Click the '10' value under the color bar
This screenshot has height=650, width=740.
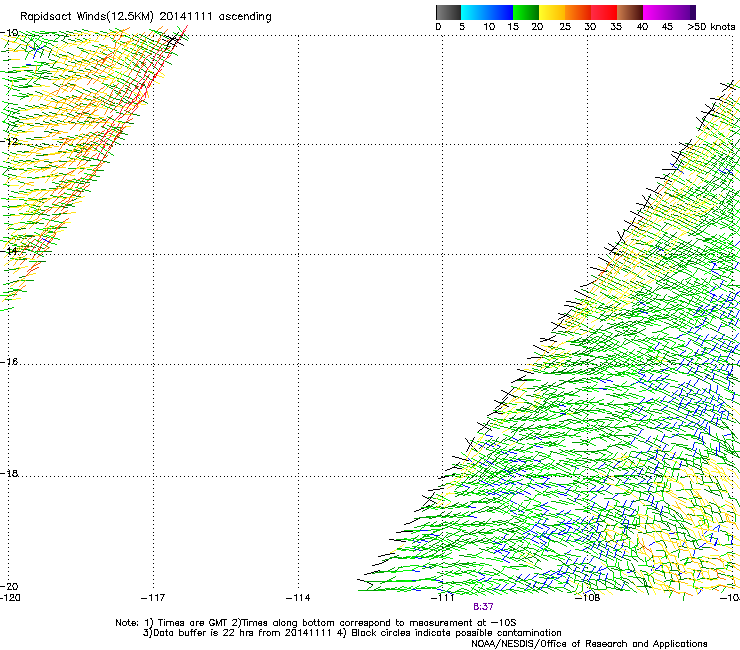pos(489,27)
